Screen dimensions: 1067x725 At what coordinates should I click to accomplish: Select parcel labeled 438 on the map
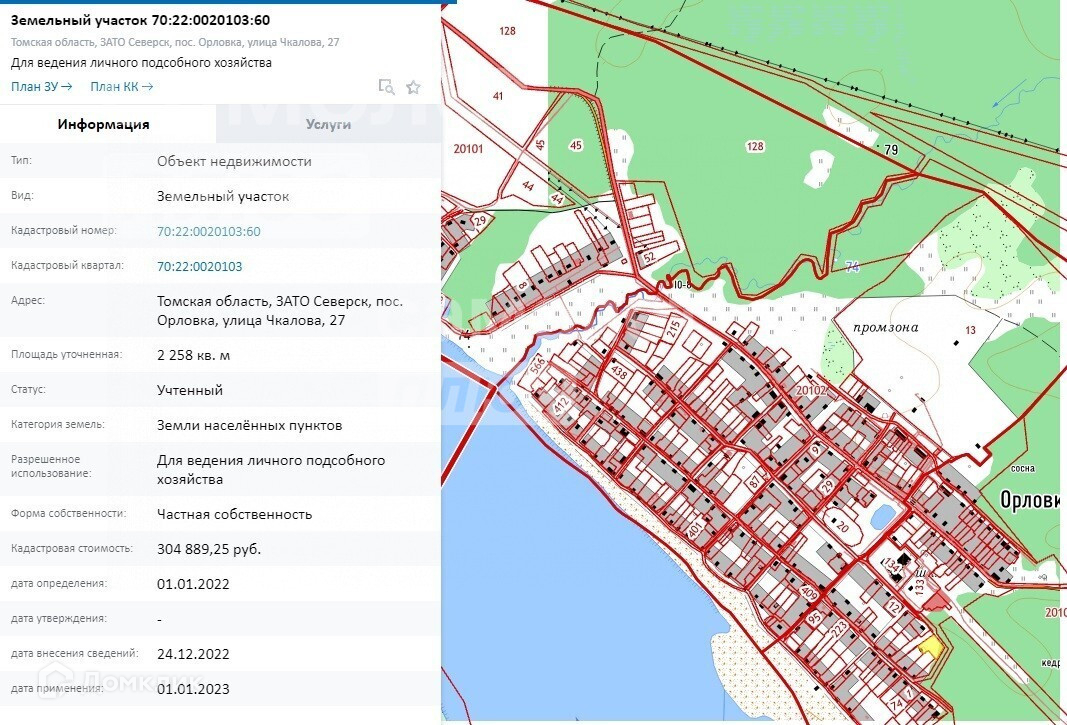click(619, 371)
